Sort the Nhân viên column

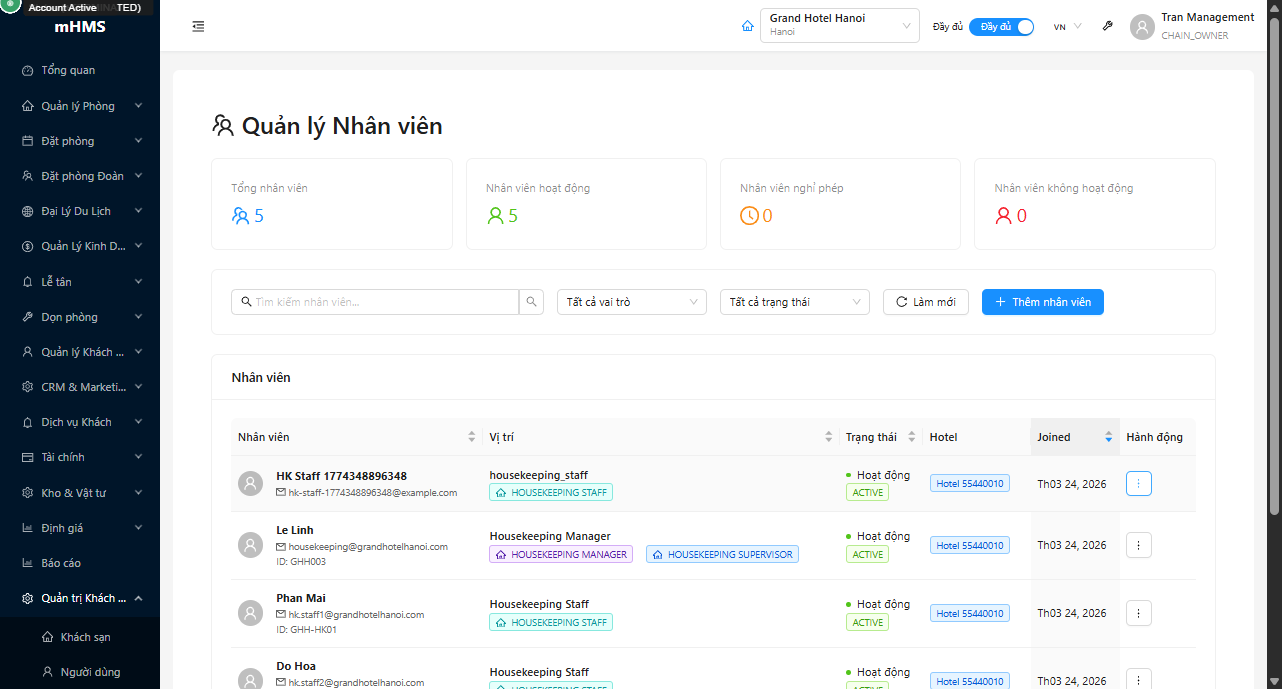tap(472, 437)
